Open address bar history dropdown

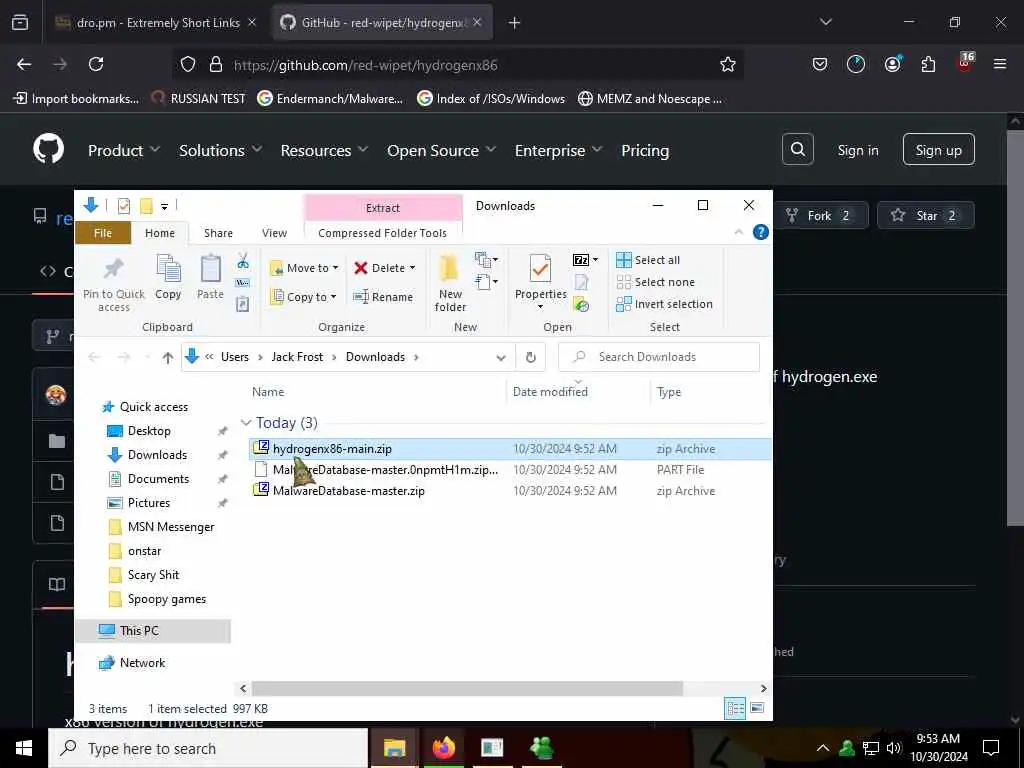point(501,357)
